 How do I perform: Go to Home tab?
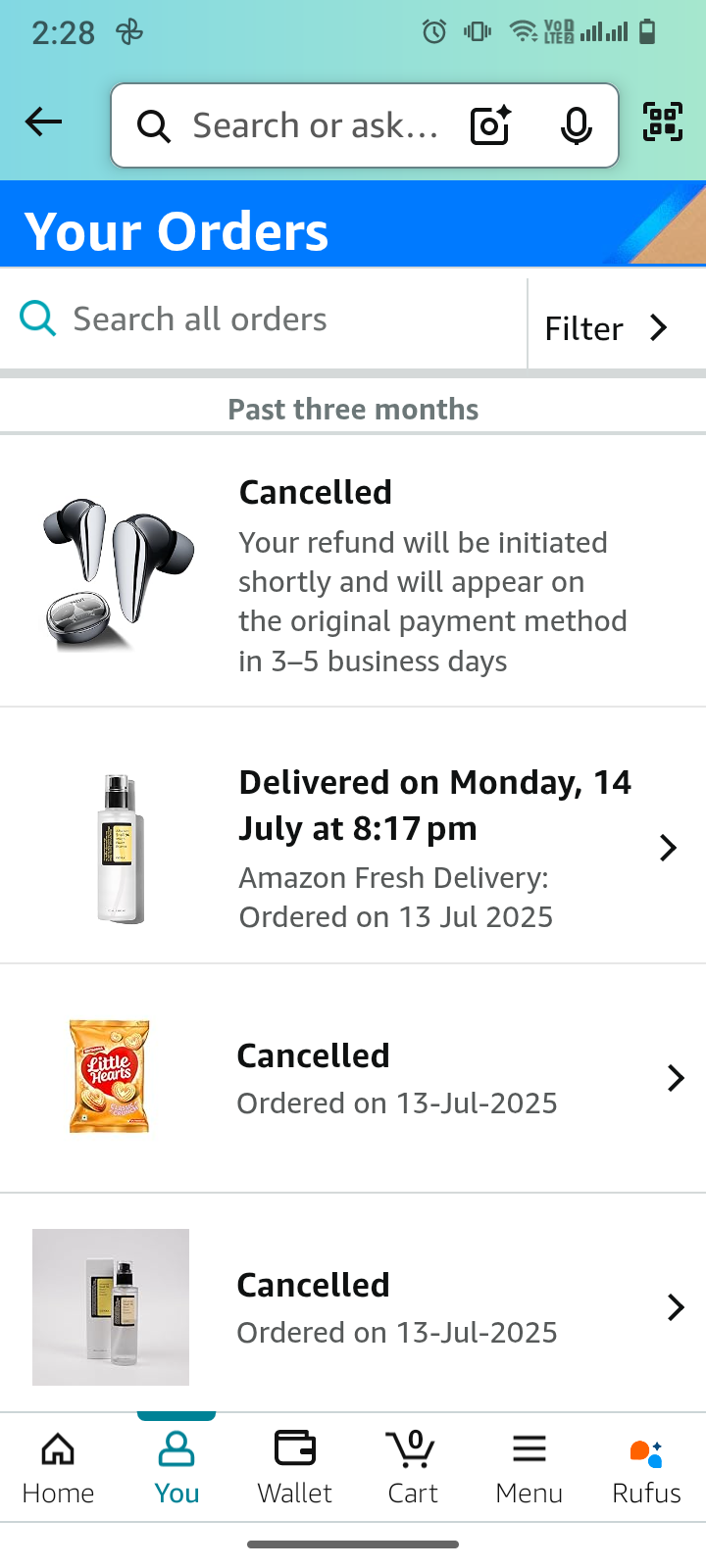(x=58, y=1467)
